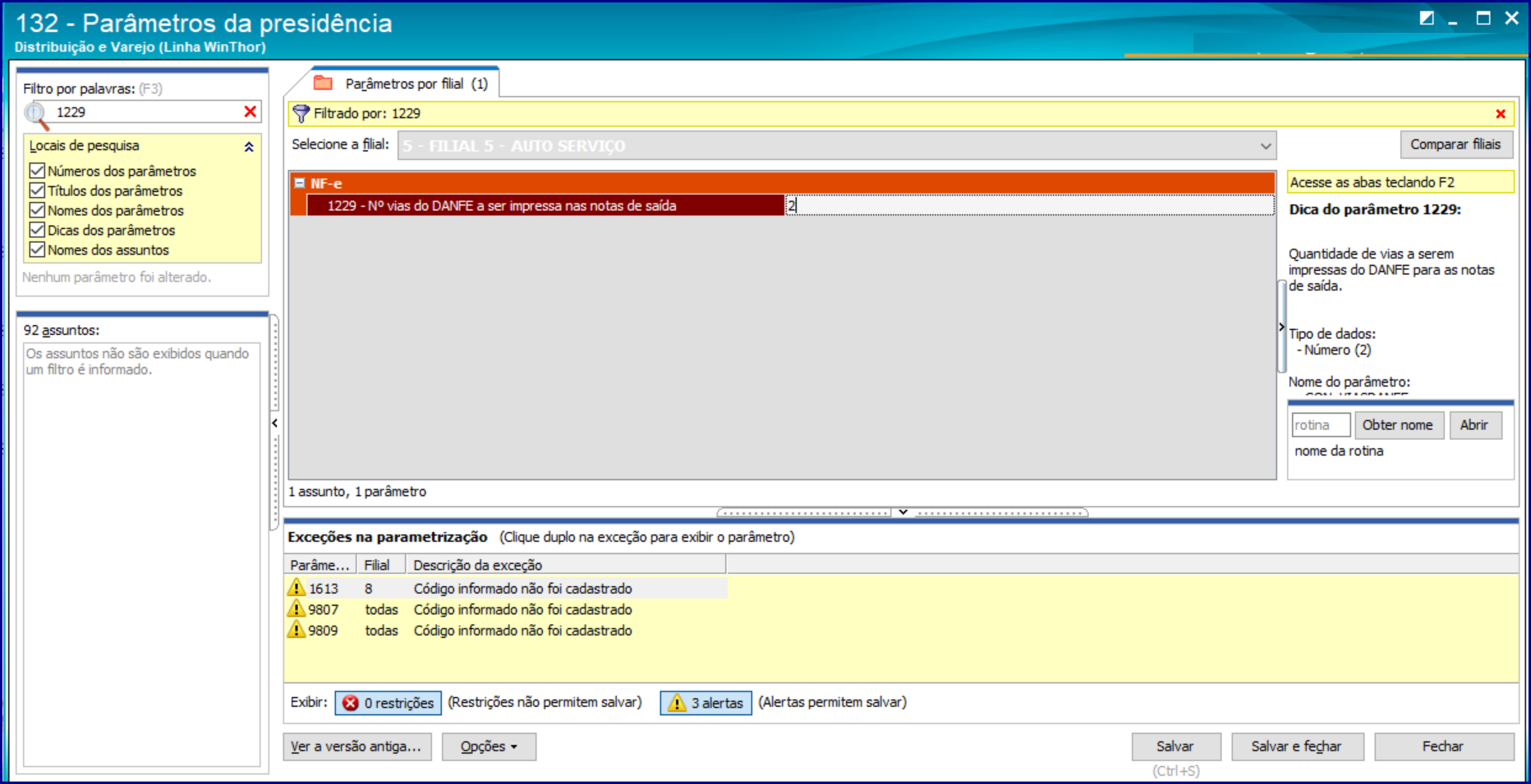Collapse the right tip panel arrow
Image resolution: width=1531 pixels, height=784 pixels.
[x=1281, y=327]
